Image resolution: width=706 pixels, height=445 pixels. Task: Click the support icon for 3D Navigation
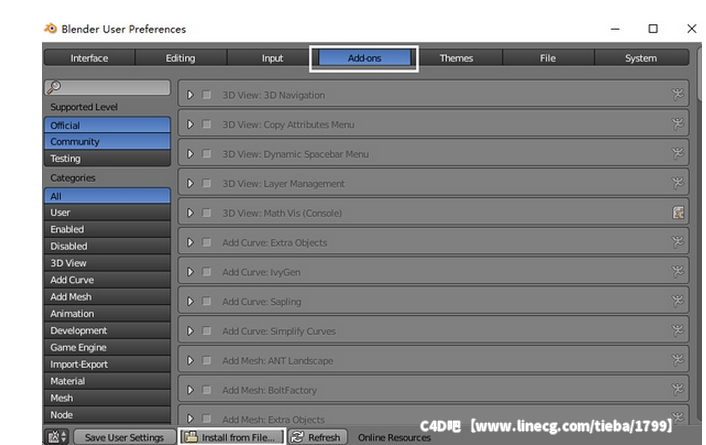[677, 94]
